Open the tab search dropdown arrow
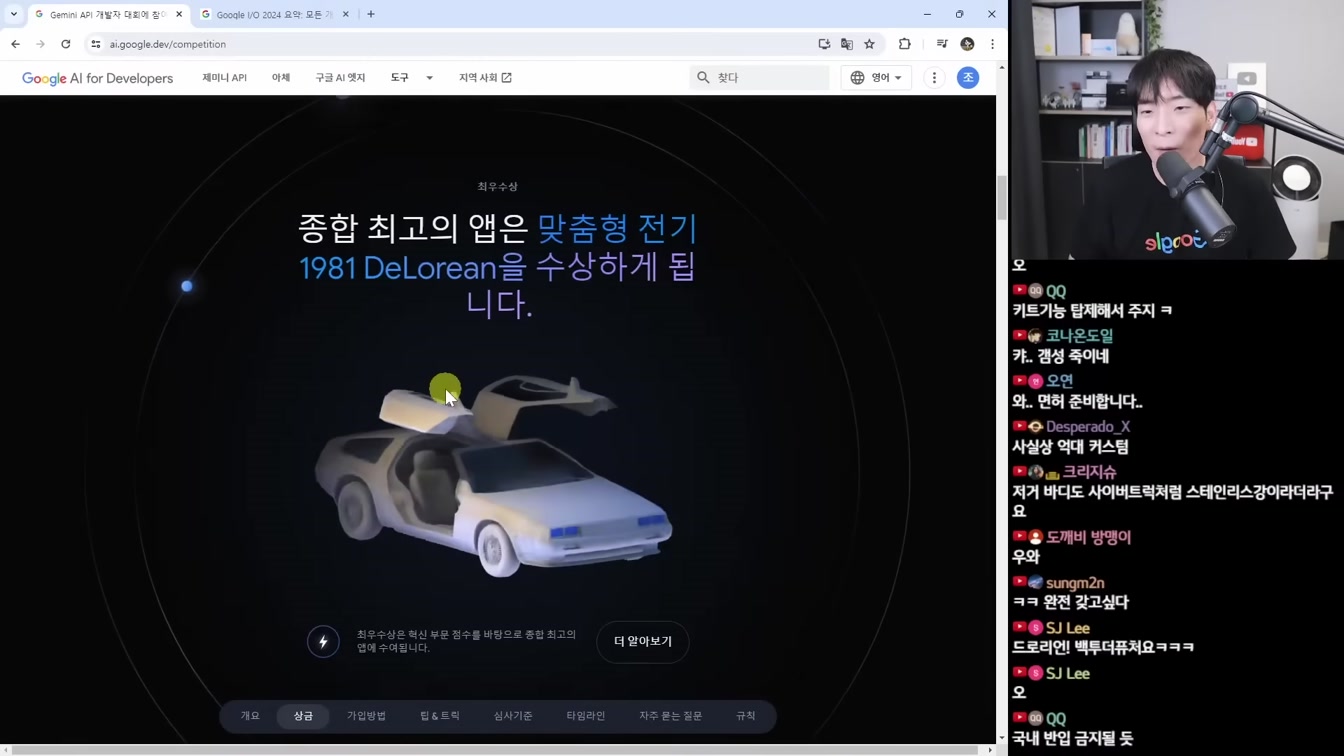Viewport: 1344px width, 756px height. tap(13, 14)
